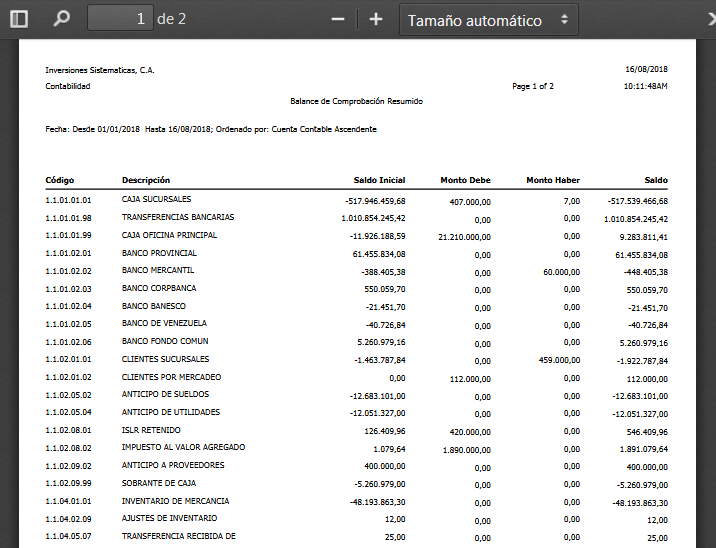The width and height of the screenshot is (716, 548).
Task: Toggle the sidebar panel icon
Action: coord(19,19)
